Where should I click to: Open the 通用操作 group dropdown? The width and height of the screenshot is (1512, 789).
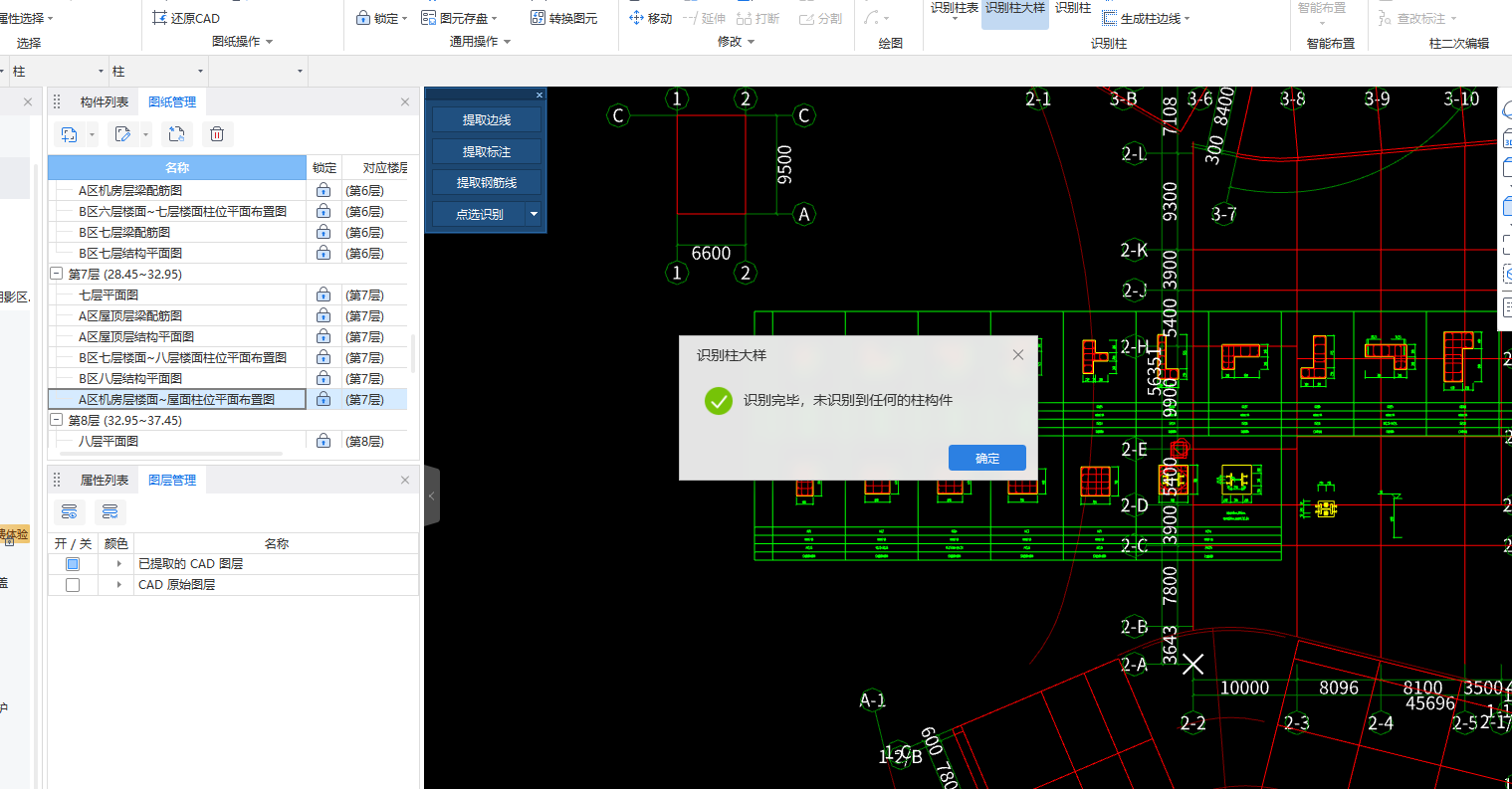coord(507,42)
